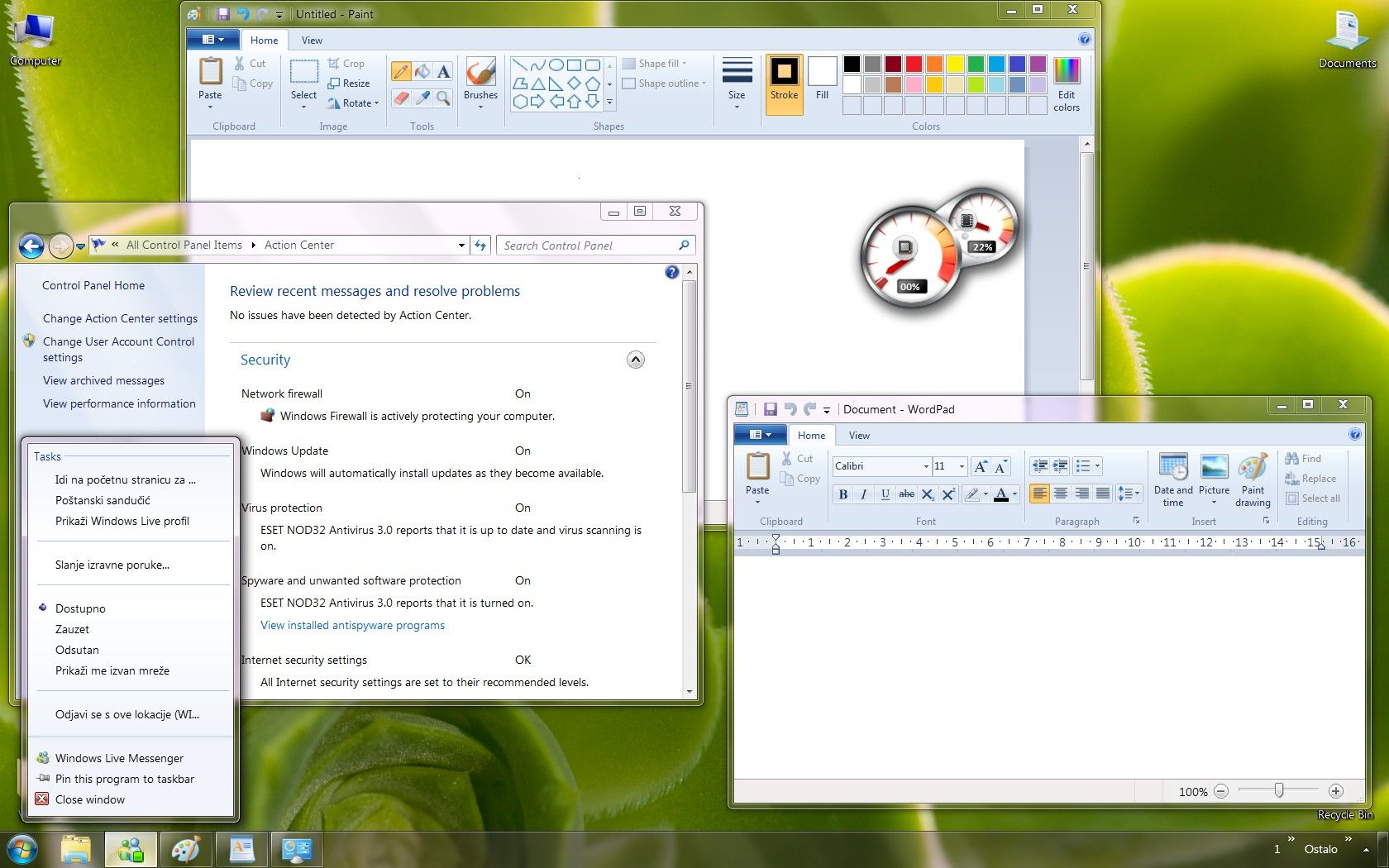The image size is (1389, 868).
Task: Open the Brushes dropdown in Paint
Action: [480, 106]
